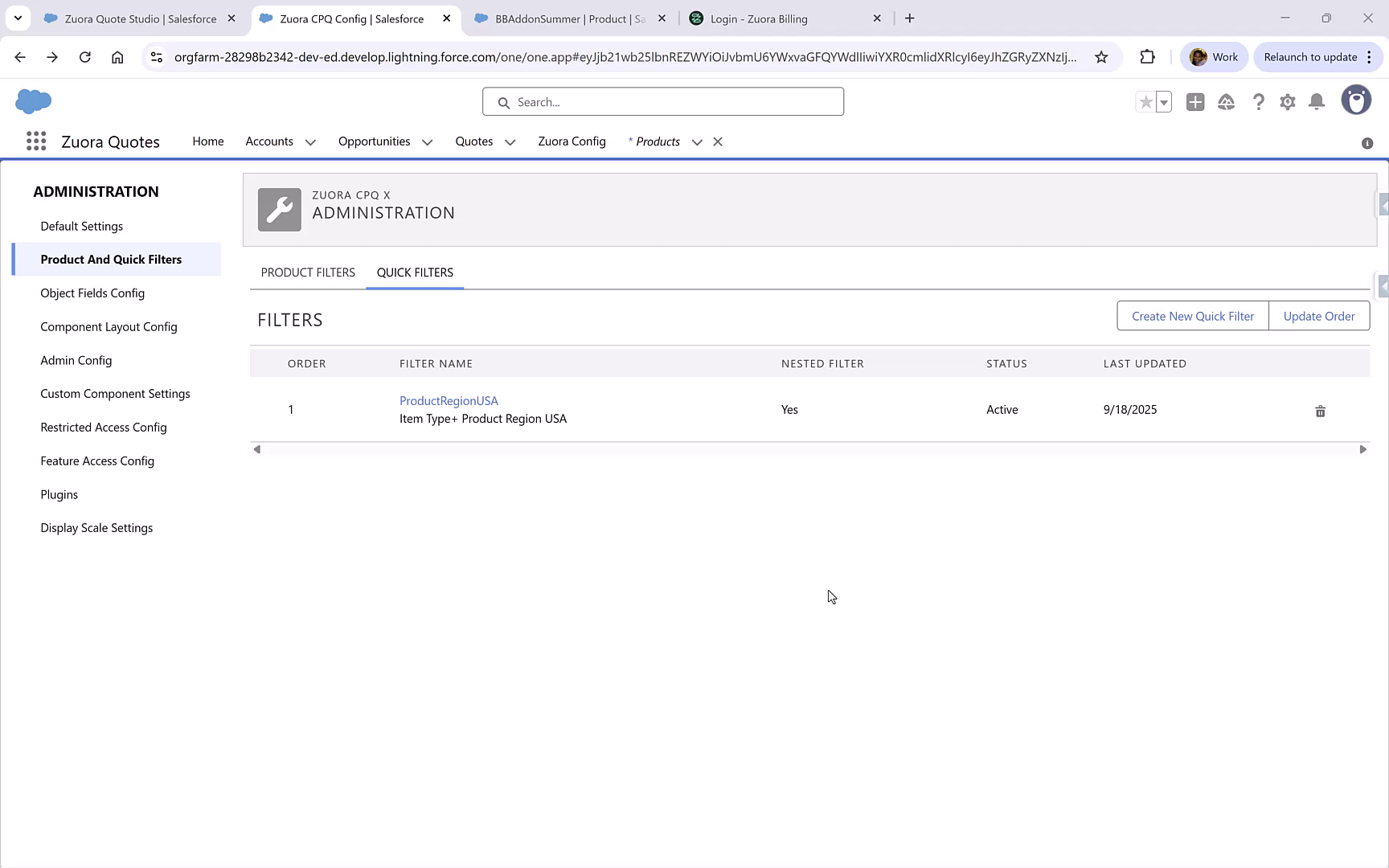1389x868 pixels.
Task: Click the Create New Quick Filter button
Action: (x=1192, y=316)
